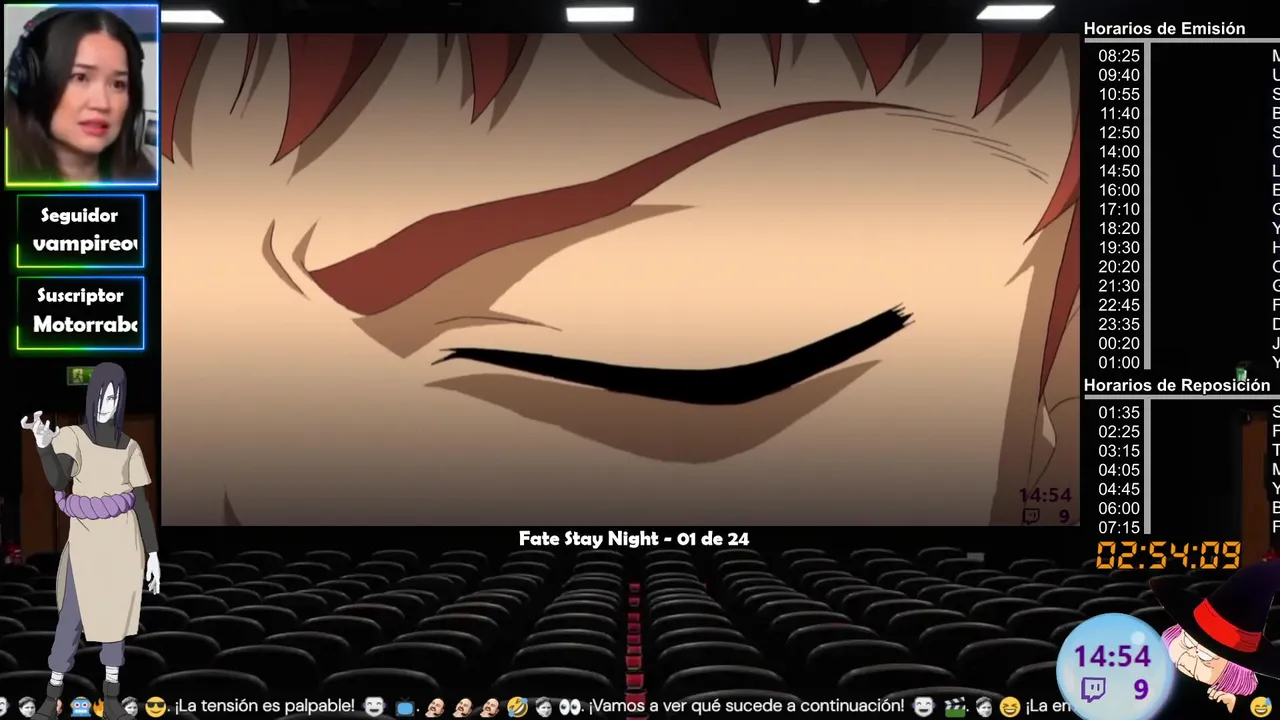The image size is (1280, 720).
Task: Click the 04:05 rerun time
Action: coord(1119,470)
